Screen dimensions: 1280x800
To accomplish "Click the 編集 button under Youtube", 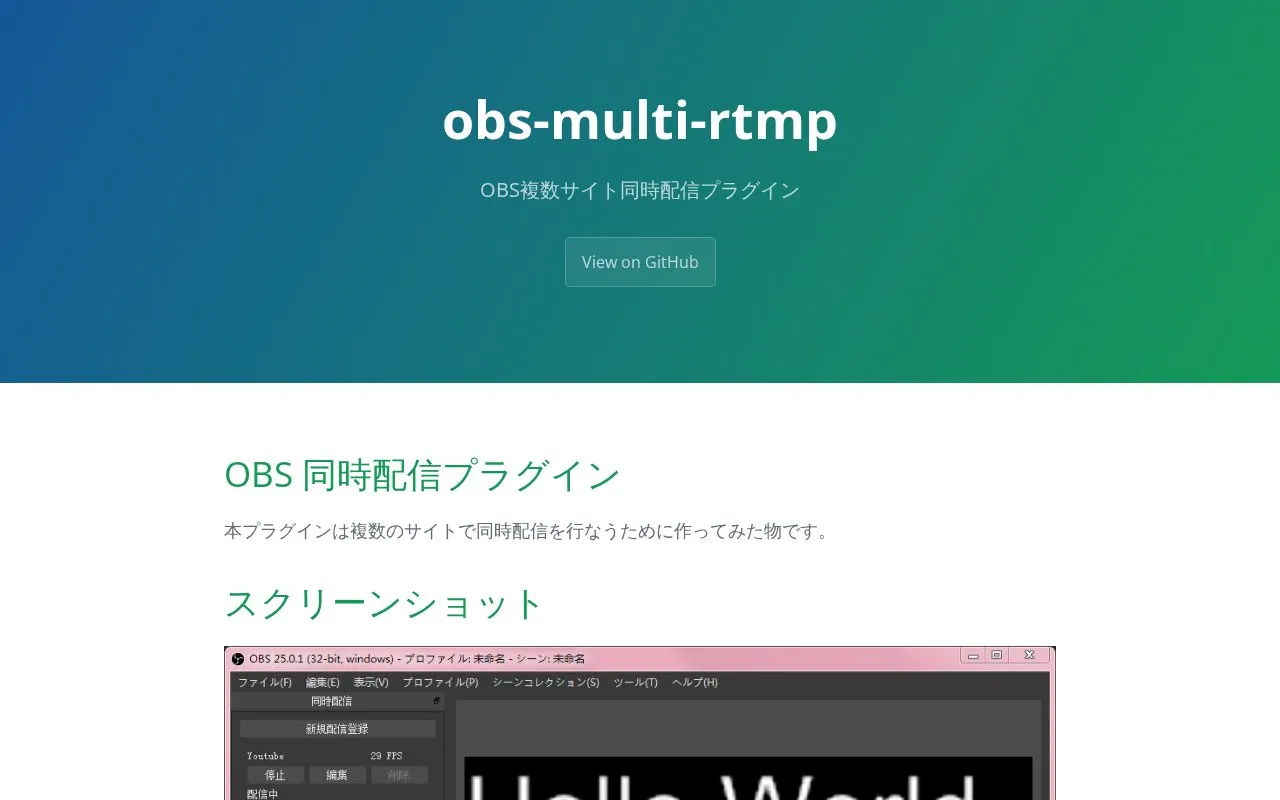I will point(337,775).
